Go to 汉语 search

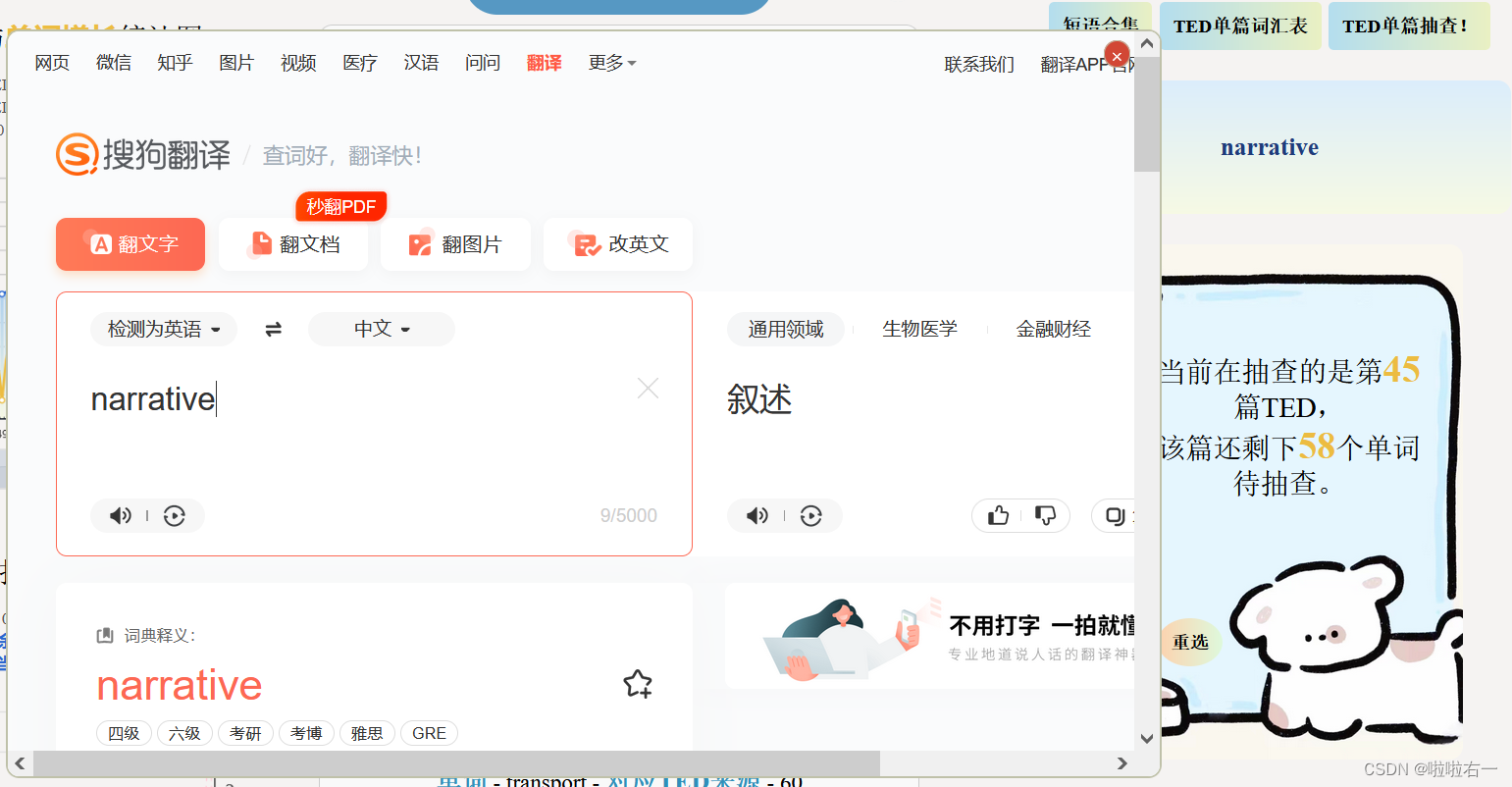(421, 63)
